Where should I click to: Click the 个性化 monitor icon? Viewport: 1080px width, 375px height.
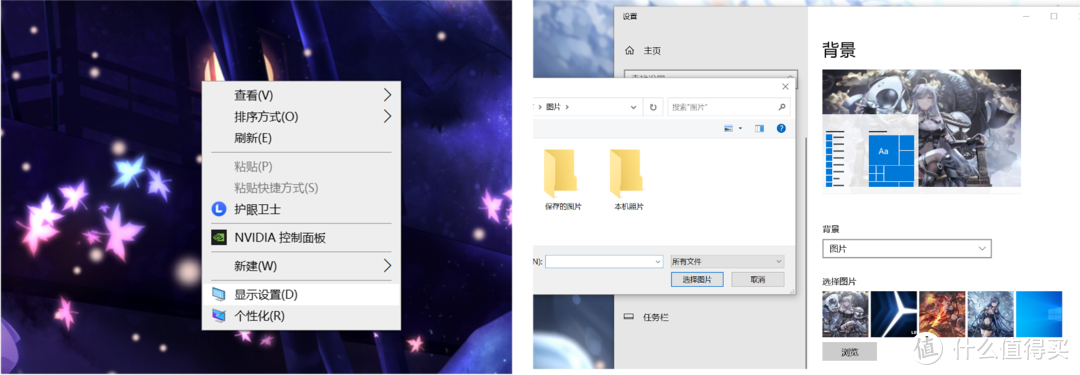tap(218, 316)
